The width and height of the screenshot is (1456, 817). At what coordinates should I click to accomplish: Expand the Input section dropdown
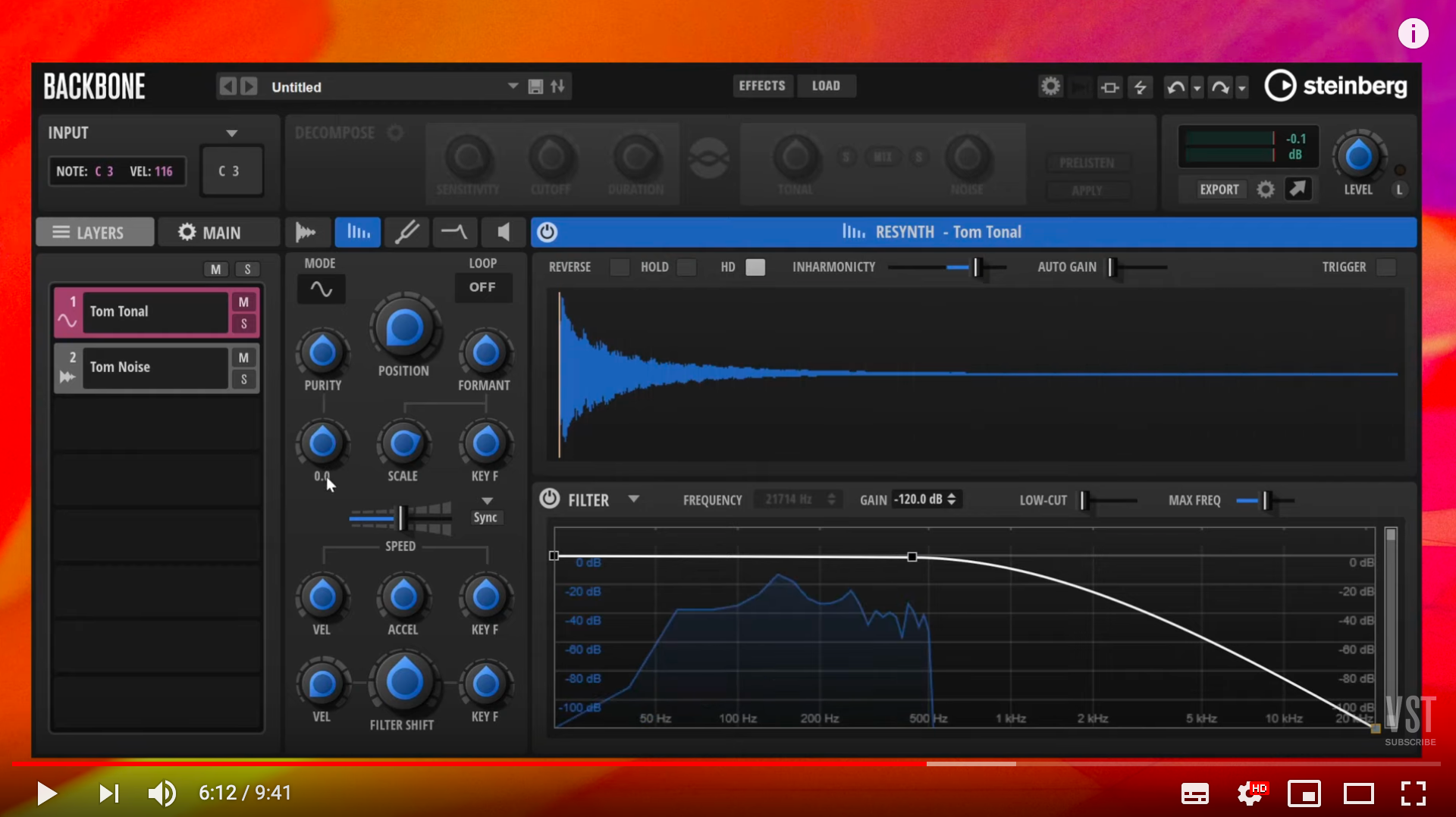click(232, 133)
